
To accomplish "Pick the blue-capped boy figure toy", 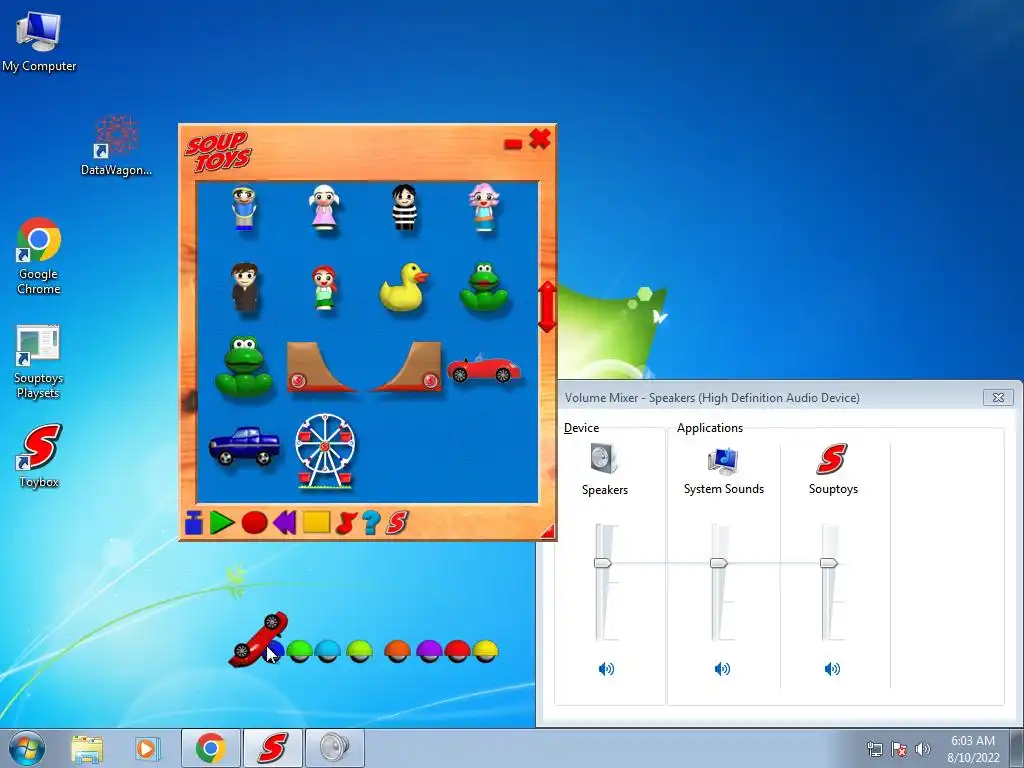I will coord(244,208).
